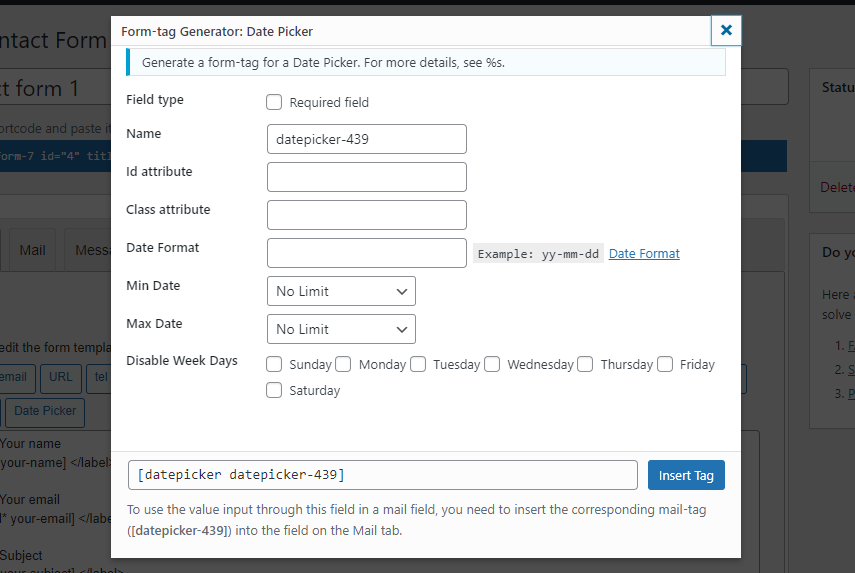Click the 'Field type' label text

click(x=155, y=100)
